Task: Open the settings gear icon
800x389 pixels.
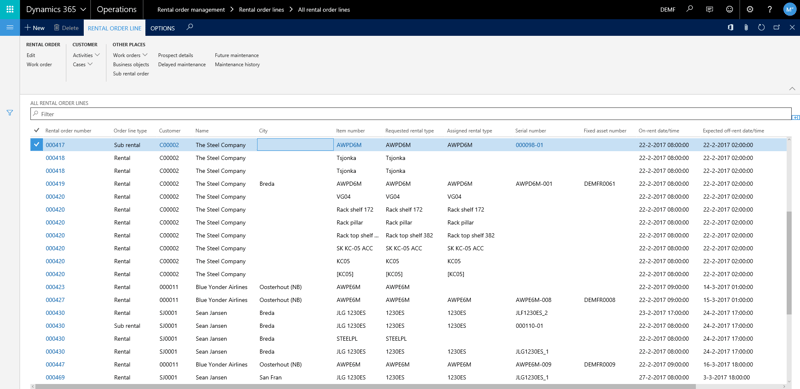Action: pyautogui.click(x=749, y=9)
